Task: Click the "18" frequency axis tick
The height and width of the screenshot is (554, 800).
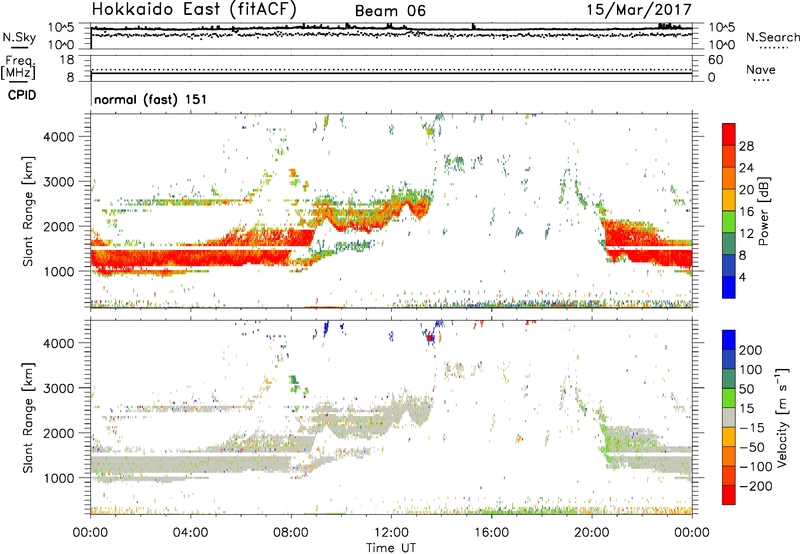Action: click(67, 60)
